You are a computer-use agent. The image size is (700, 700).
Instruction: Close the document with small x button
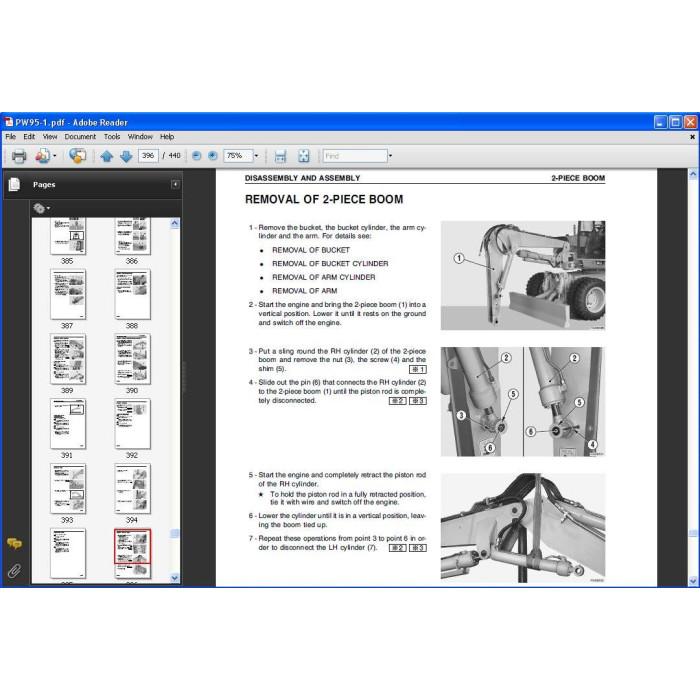(x=692, y=137)
